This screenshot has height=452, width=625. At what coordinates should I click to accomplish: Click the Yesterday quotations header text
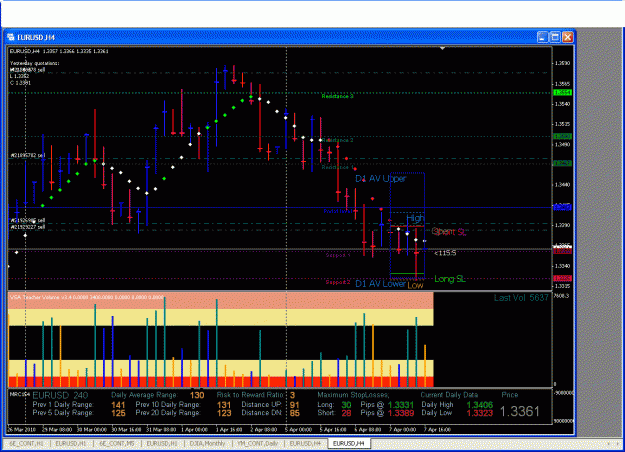[x=35, y=63]
